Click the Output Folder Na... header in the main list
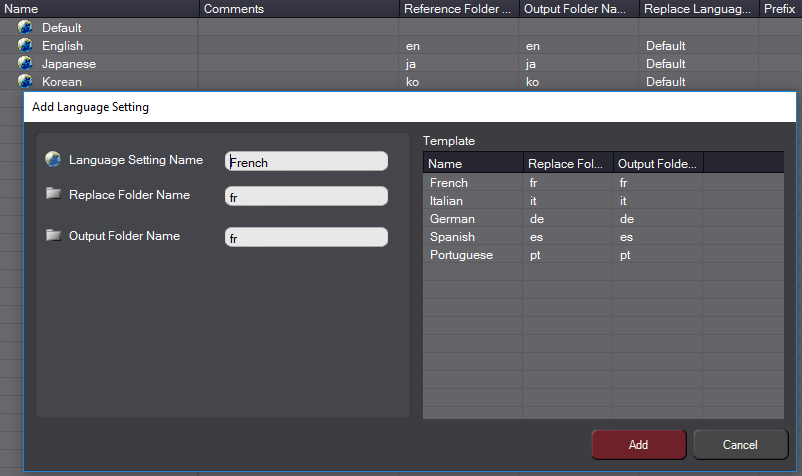Image resolution: width=802 pixels, height=476 pixels. tap(579, 9)
